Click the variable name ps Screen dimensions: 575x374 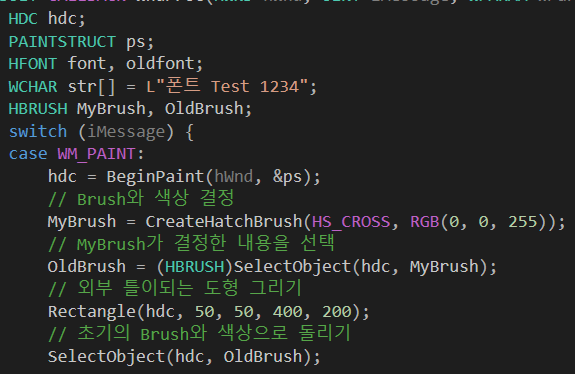point(136,43)
